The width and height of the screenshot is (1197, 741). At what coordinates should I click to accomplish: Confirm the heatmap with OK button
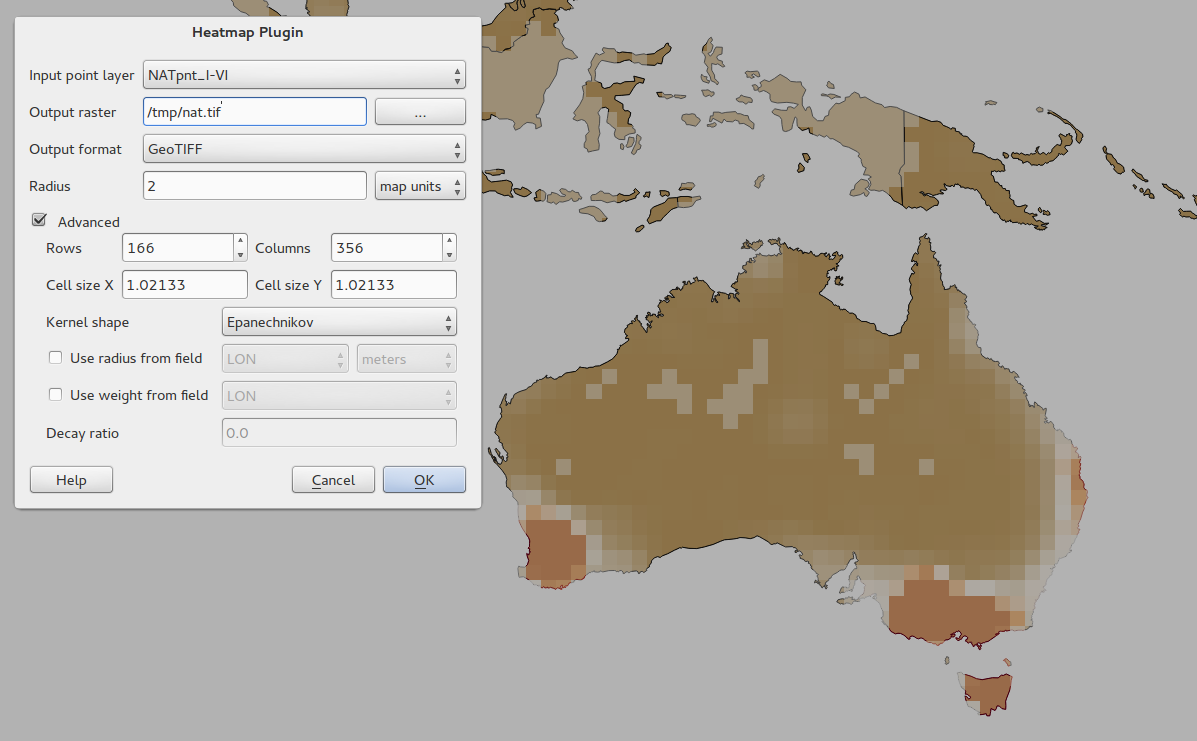[x=424, y=480]
